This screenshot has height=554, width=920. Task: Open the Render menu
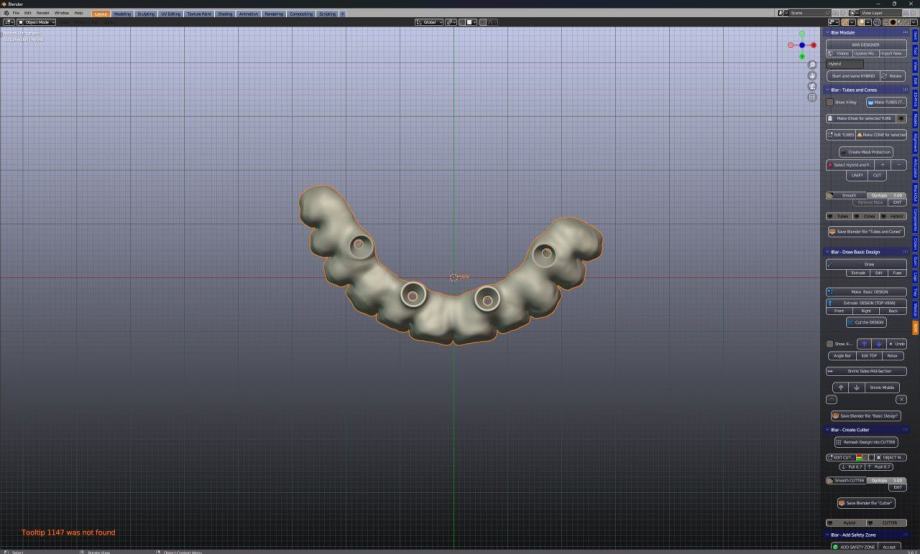pos(43,13)
